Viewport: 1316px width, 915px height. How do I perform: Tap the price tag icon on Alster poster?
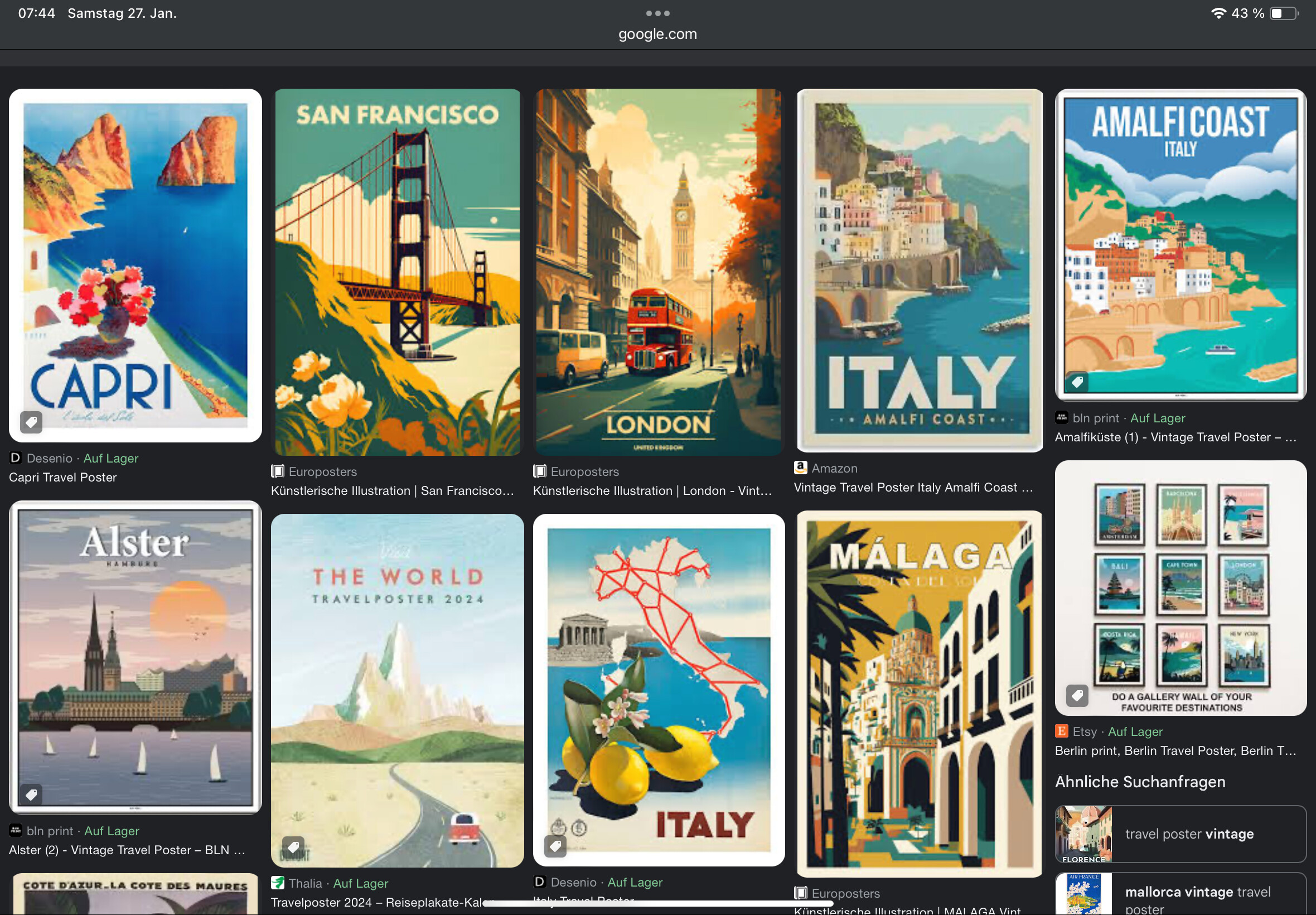tap(31, 794)
